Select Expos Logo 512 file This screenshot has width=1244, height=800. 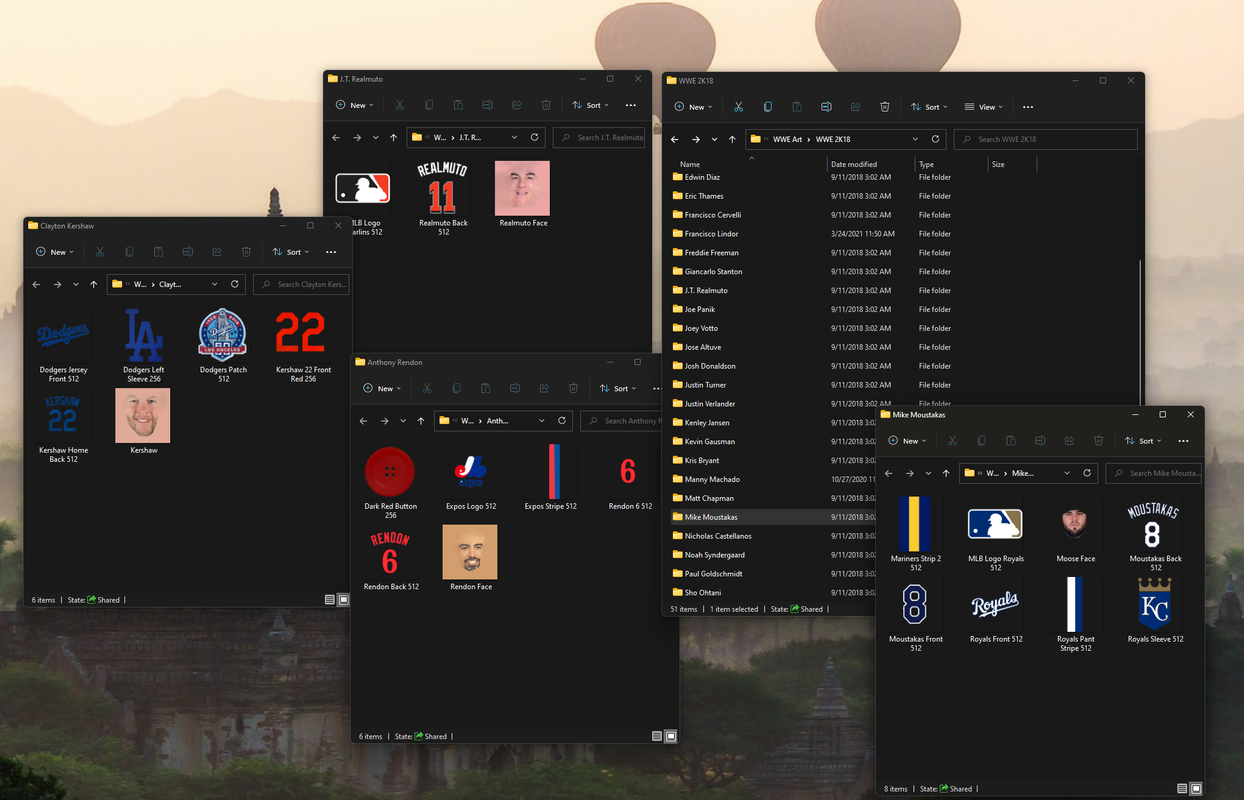[x=471, y=478]
